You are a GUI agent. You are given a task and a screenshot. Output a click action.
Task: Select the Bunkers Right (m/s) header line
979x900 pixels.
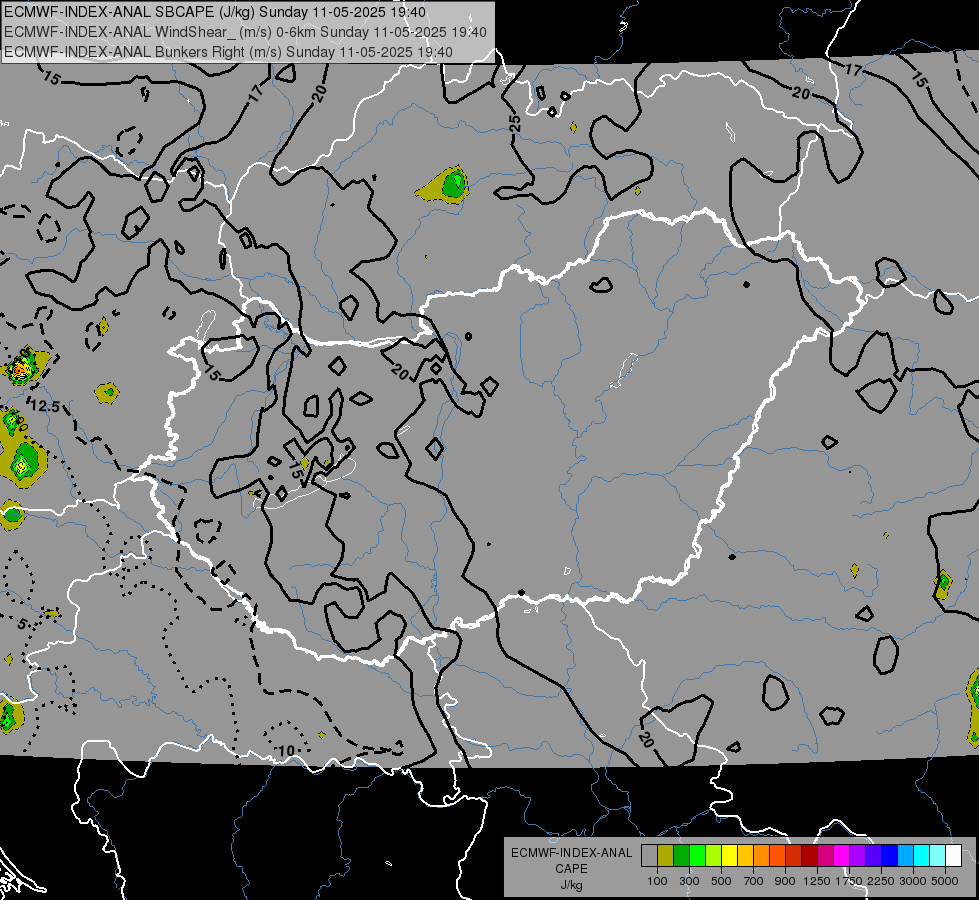(x=228, y=52)
